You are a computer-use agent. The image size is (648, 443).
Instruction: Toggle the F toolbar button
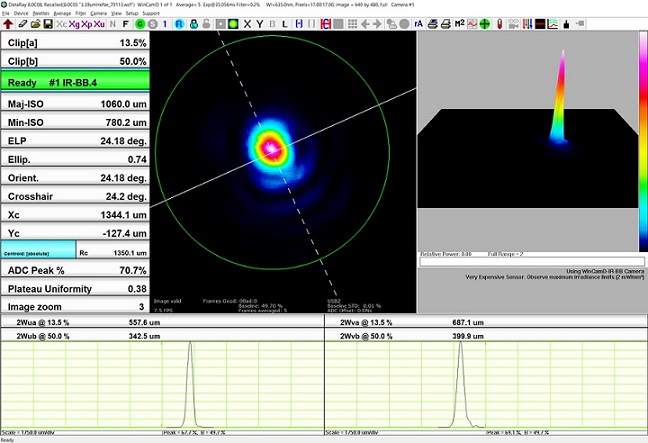125,24
